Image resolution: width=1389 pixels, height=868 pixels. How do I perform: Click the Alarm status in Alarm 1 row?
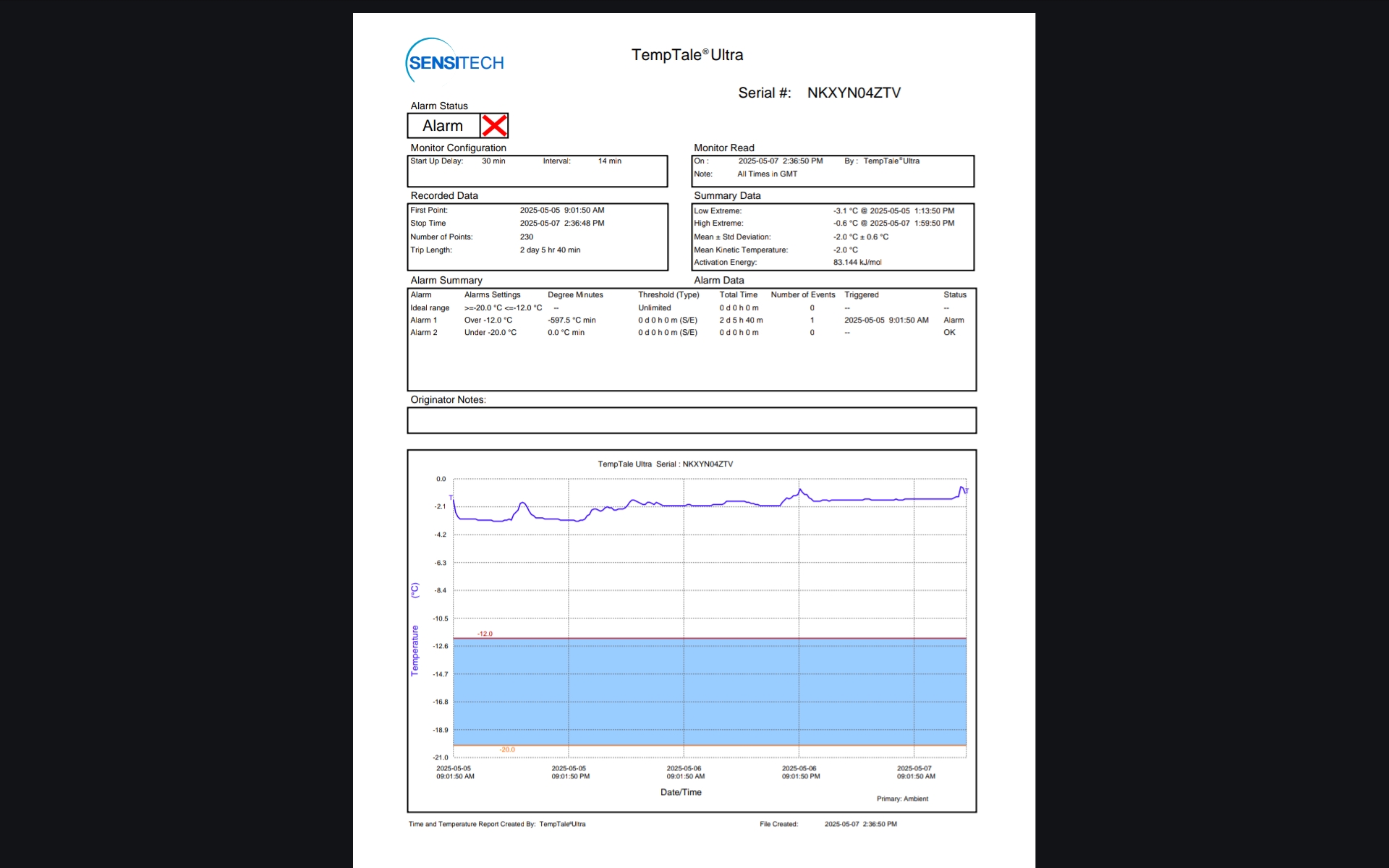point(953,320)
